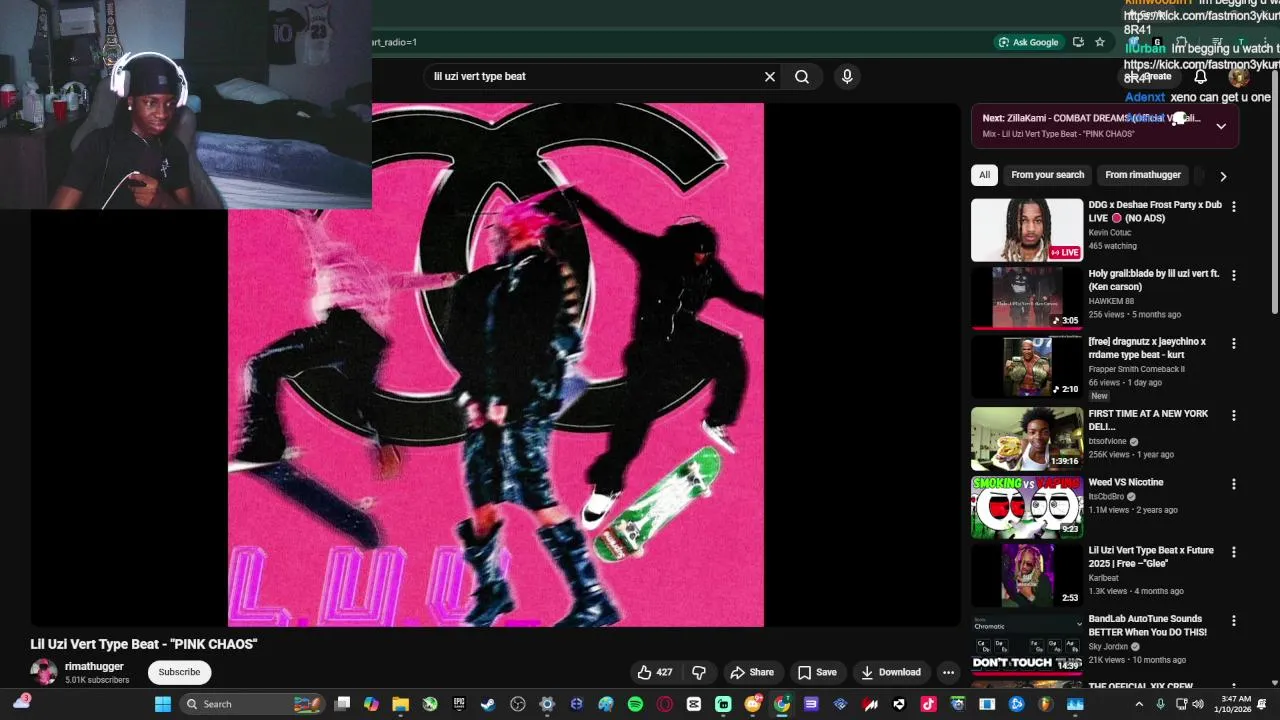Like the video with thumbs up
Viewport: 1280px width, 720px height.
click(654, 672)
